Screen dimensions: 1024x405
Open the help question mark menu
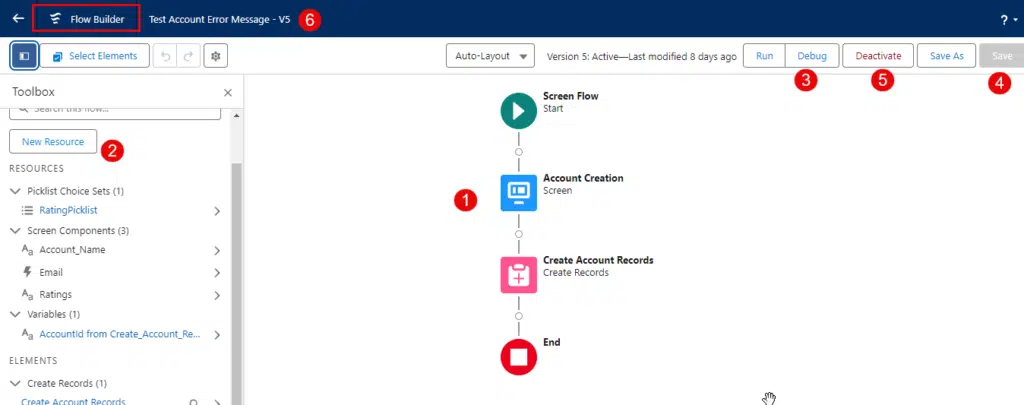[x=1008, y=20]
